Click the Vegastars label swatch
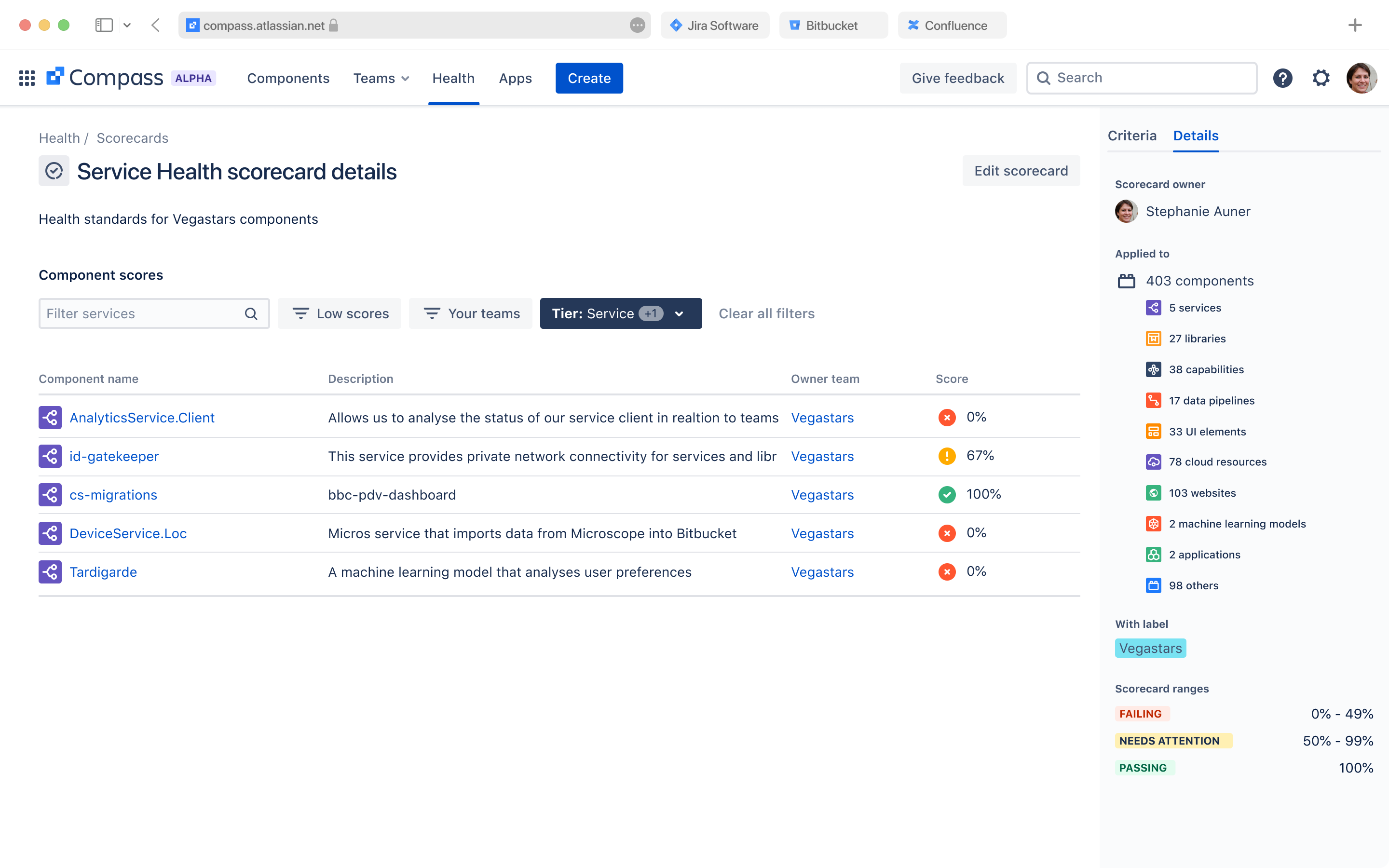The height and width of the screenshot is (868, 1389). point(1150,648)
